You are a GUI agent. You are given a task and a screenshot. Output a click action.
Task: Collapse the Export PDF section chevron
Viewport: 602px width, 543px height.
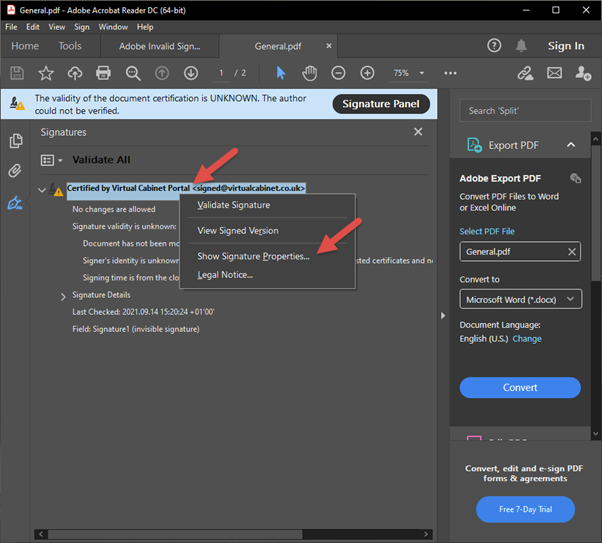coord(571,145)
